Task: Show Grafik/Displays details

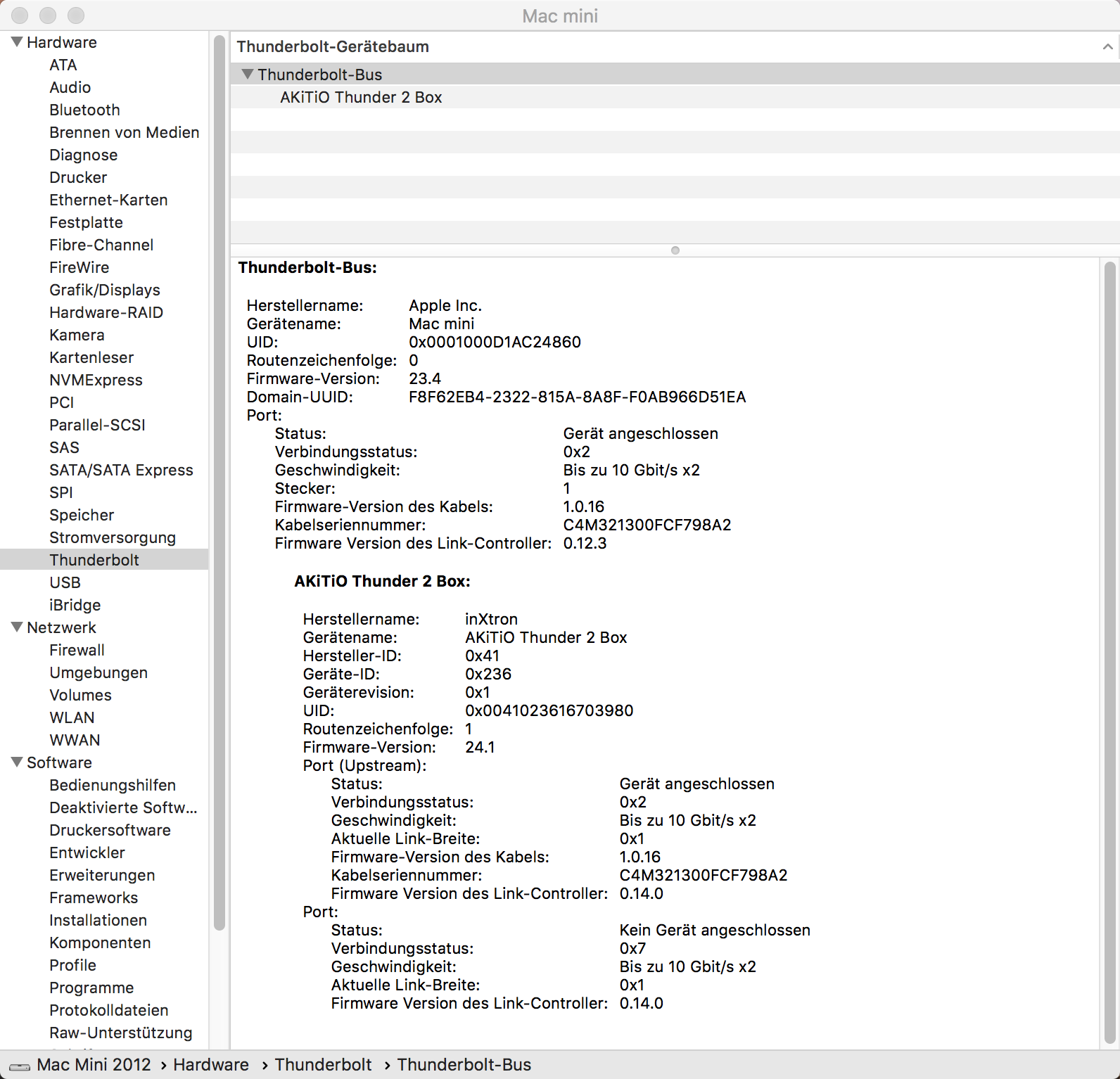Action: point(105,290)
